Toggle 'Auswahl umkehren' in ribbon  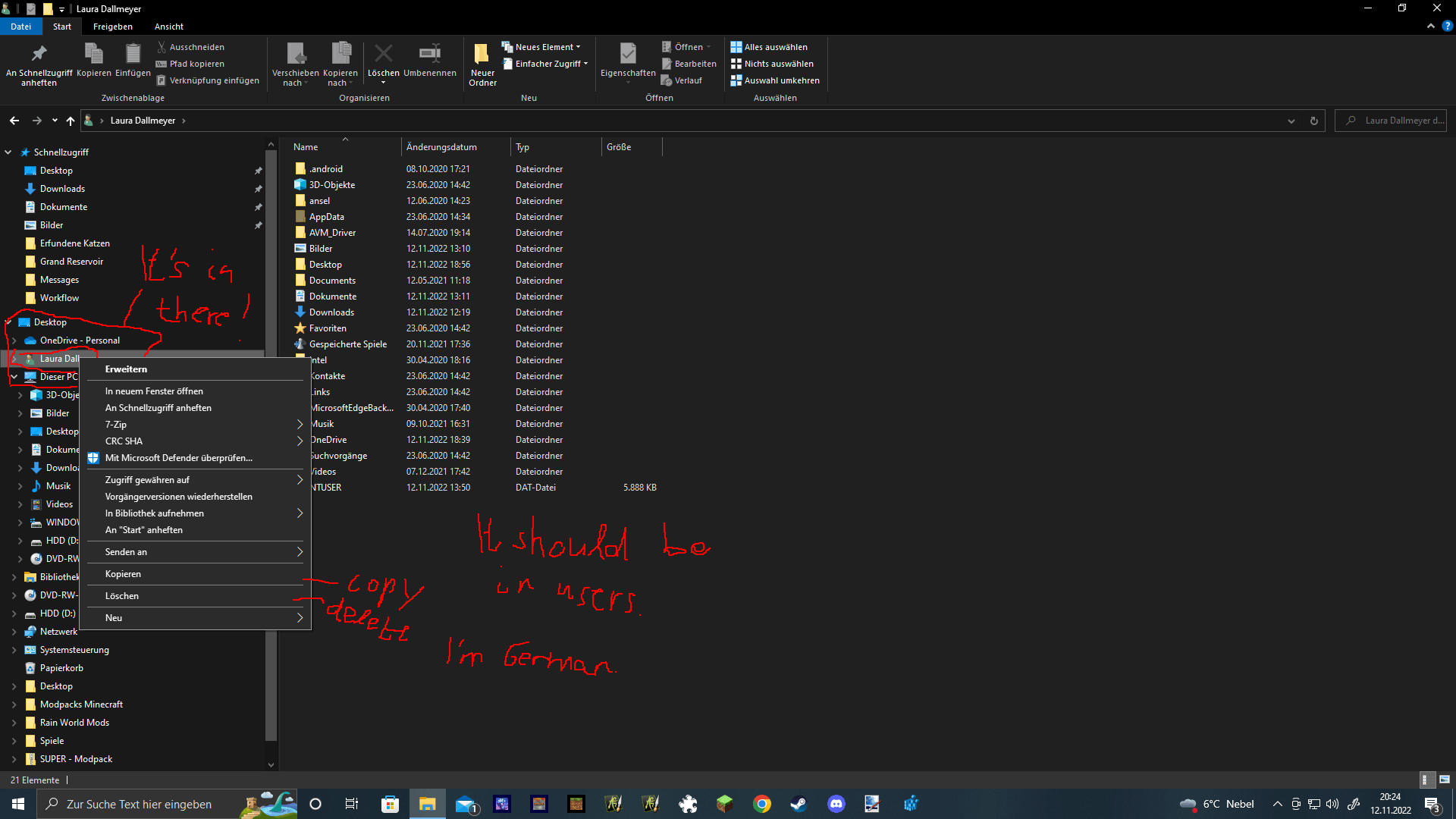pos(780,80)
